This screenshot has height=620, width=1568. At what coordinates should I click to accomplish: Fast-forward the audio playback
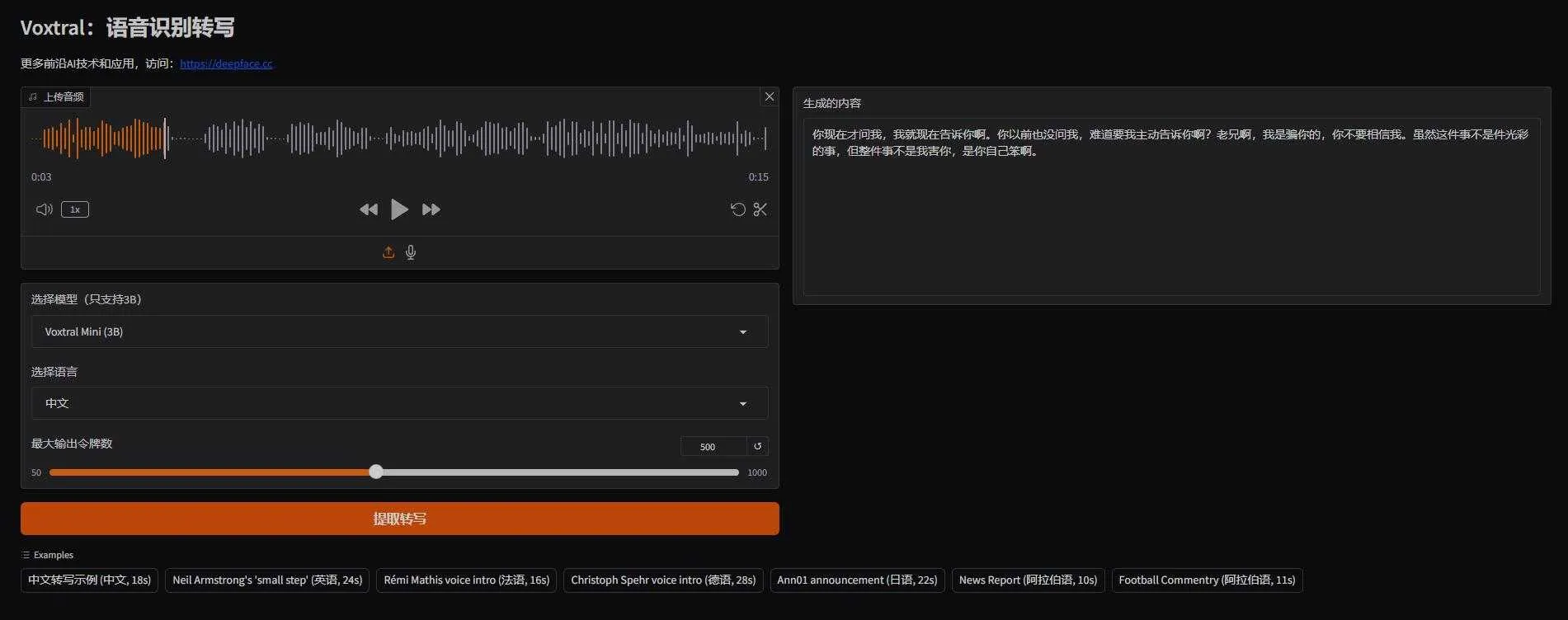click(431, 209)
